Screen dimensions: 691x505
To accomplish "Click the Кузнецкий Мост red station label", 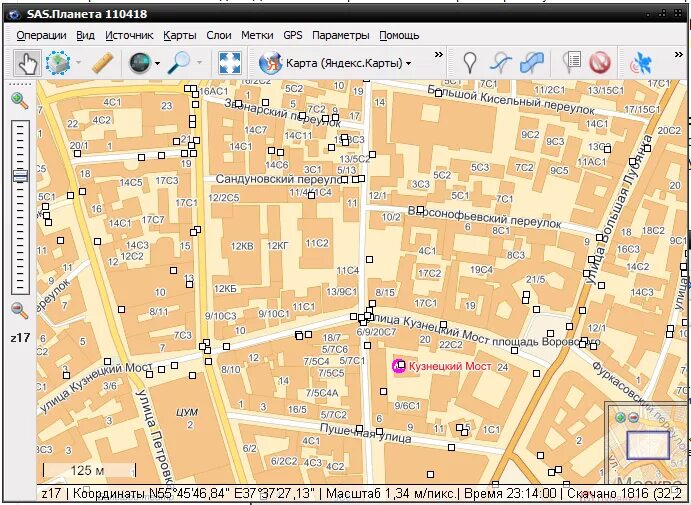I will click(x=450, y=366).
